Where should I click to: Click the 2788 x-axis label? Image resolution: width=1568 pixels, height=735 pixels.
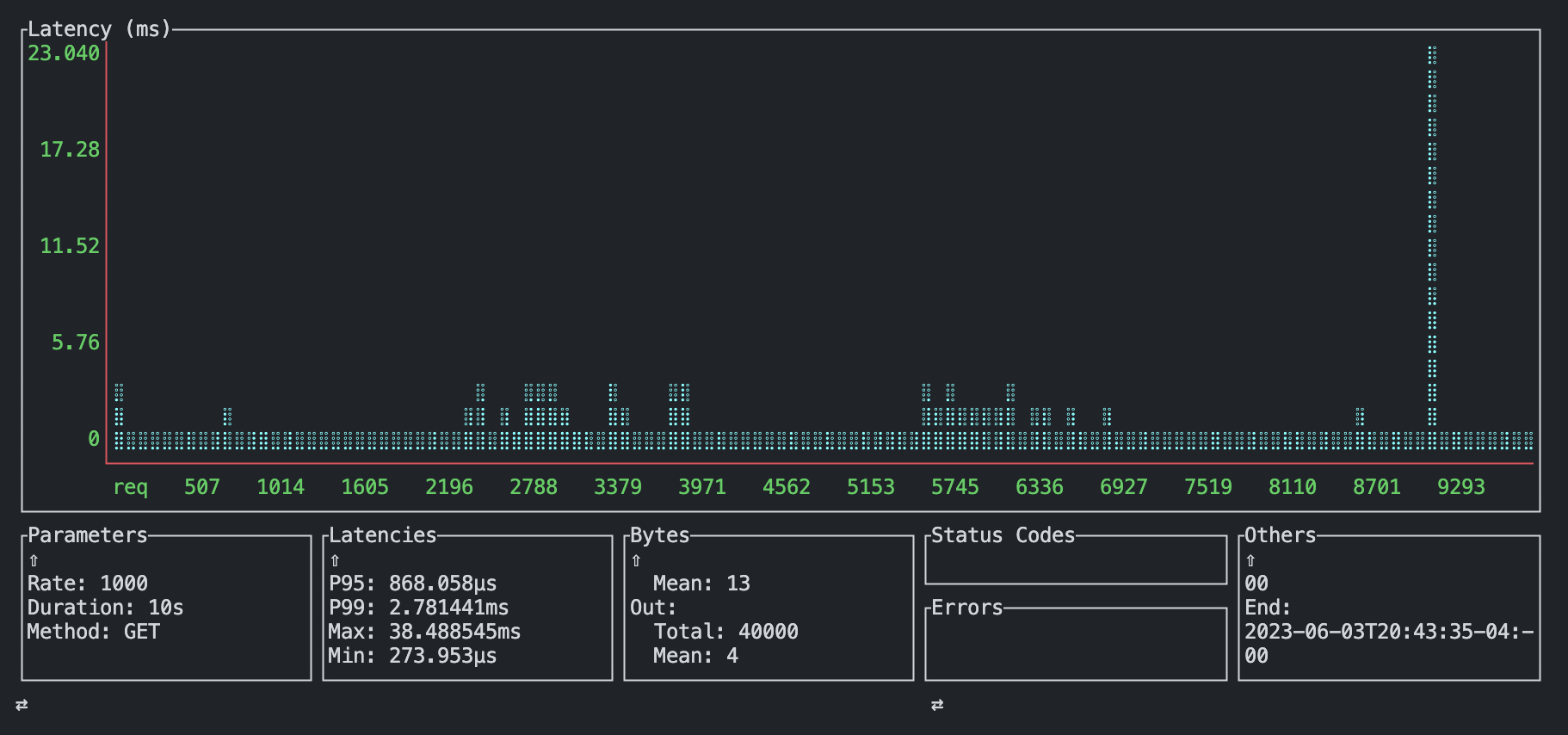534,487
